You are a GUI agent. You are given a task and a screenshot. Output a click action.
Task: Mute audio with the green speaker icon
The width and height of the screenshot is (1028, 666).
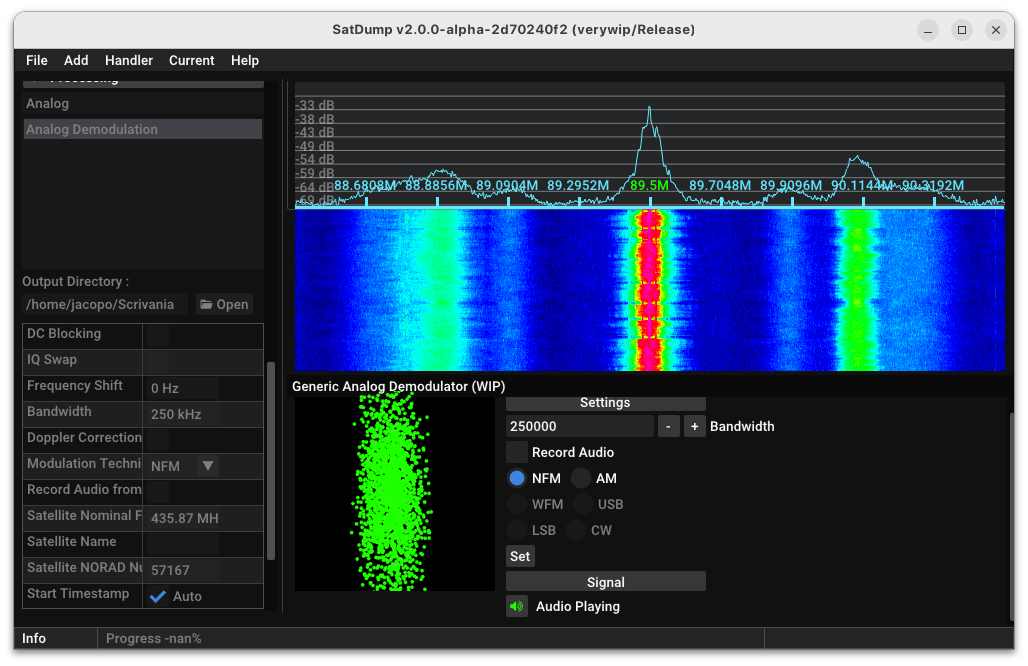point(517,606)
